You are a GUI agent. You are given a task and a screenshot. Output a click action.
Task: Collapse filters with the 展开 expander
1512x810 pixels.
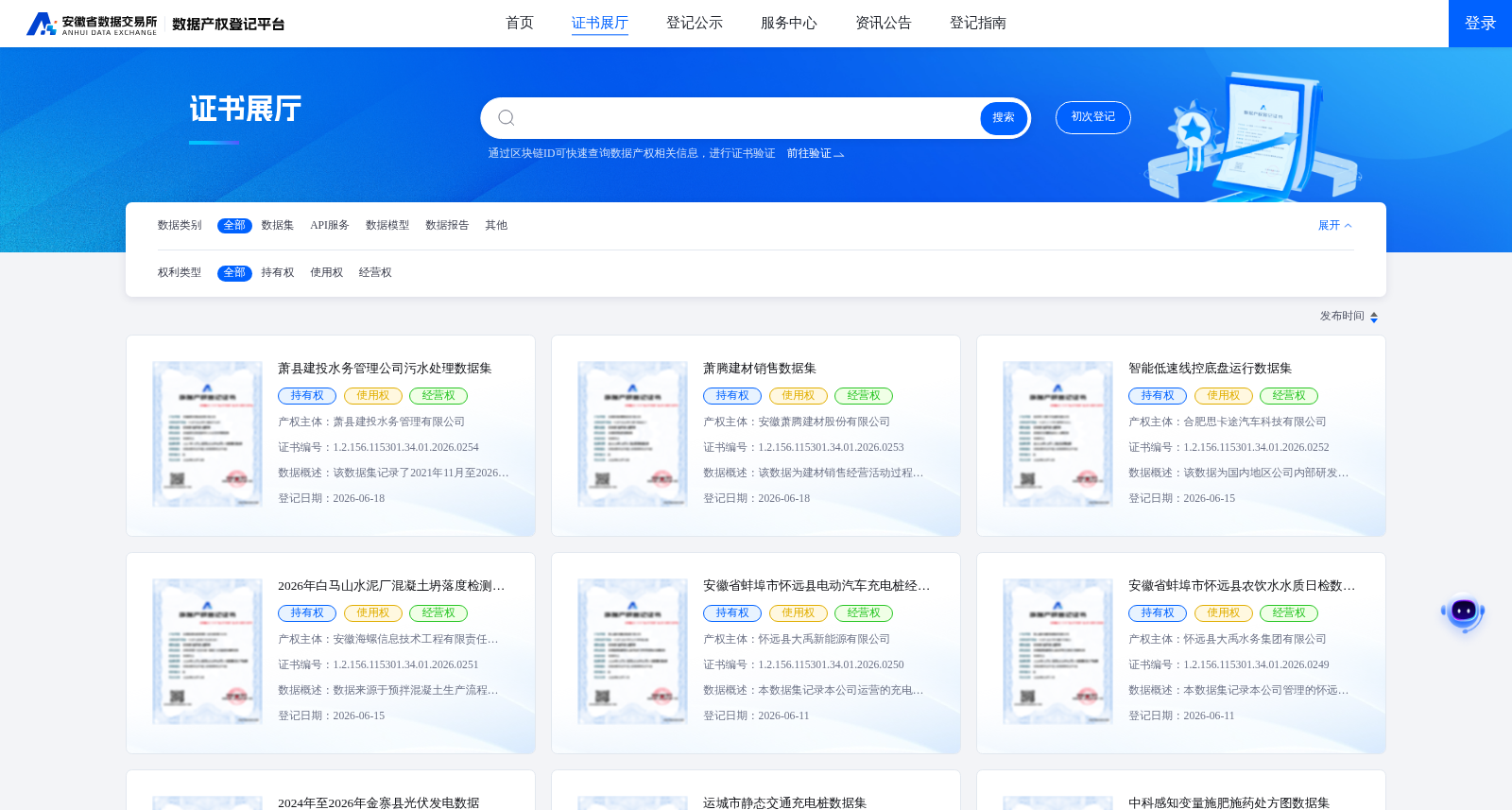tap(1335, 225)
